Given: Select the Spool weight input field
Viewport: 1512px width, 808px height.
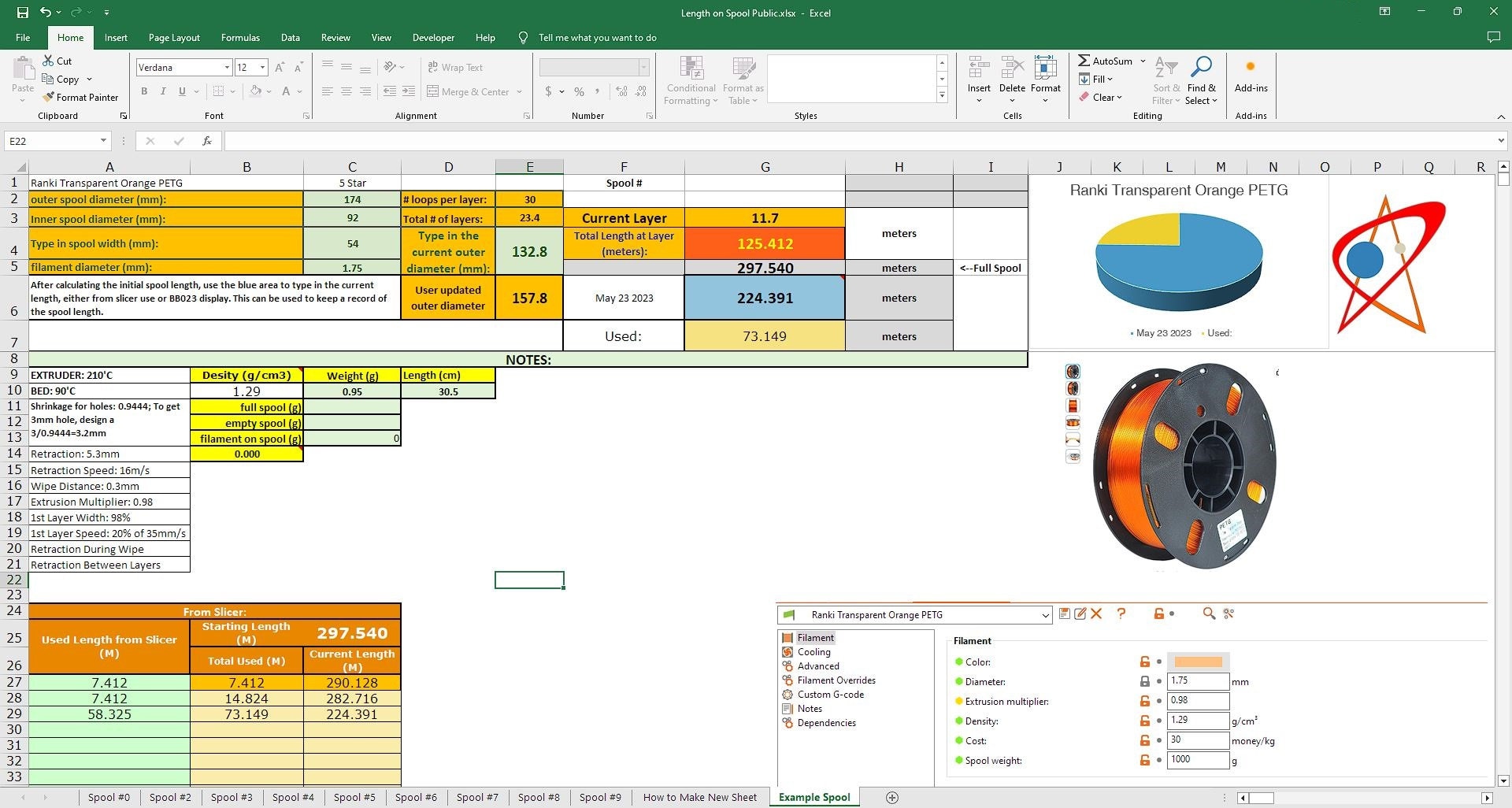Looking at the screenshot, I should click(x=1198, y=760).
